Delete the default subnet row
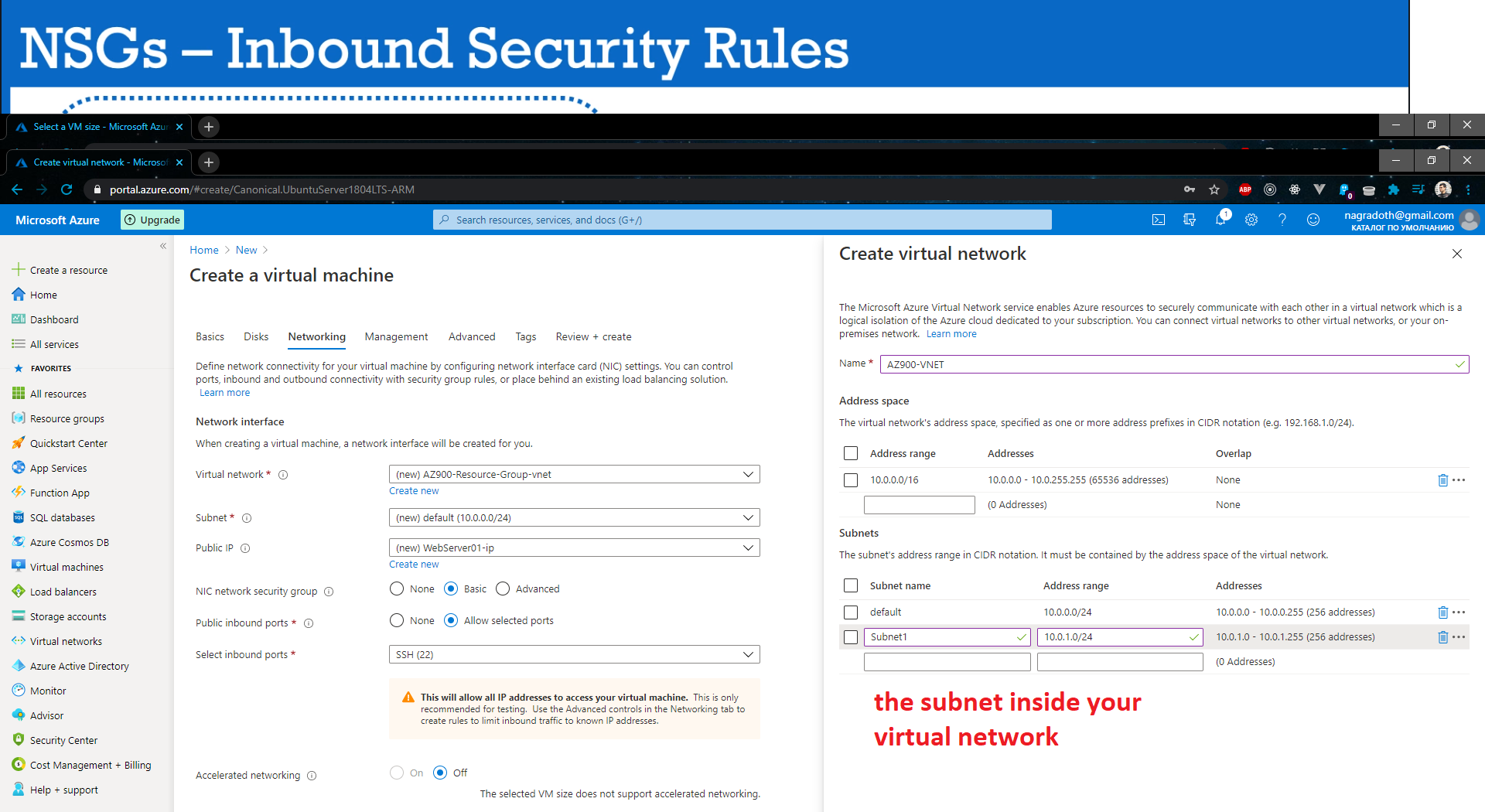The height and width of the screenshot is (812, 1485). coord(1442,612)
